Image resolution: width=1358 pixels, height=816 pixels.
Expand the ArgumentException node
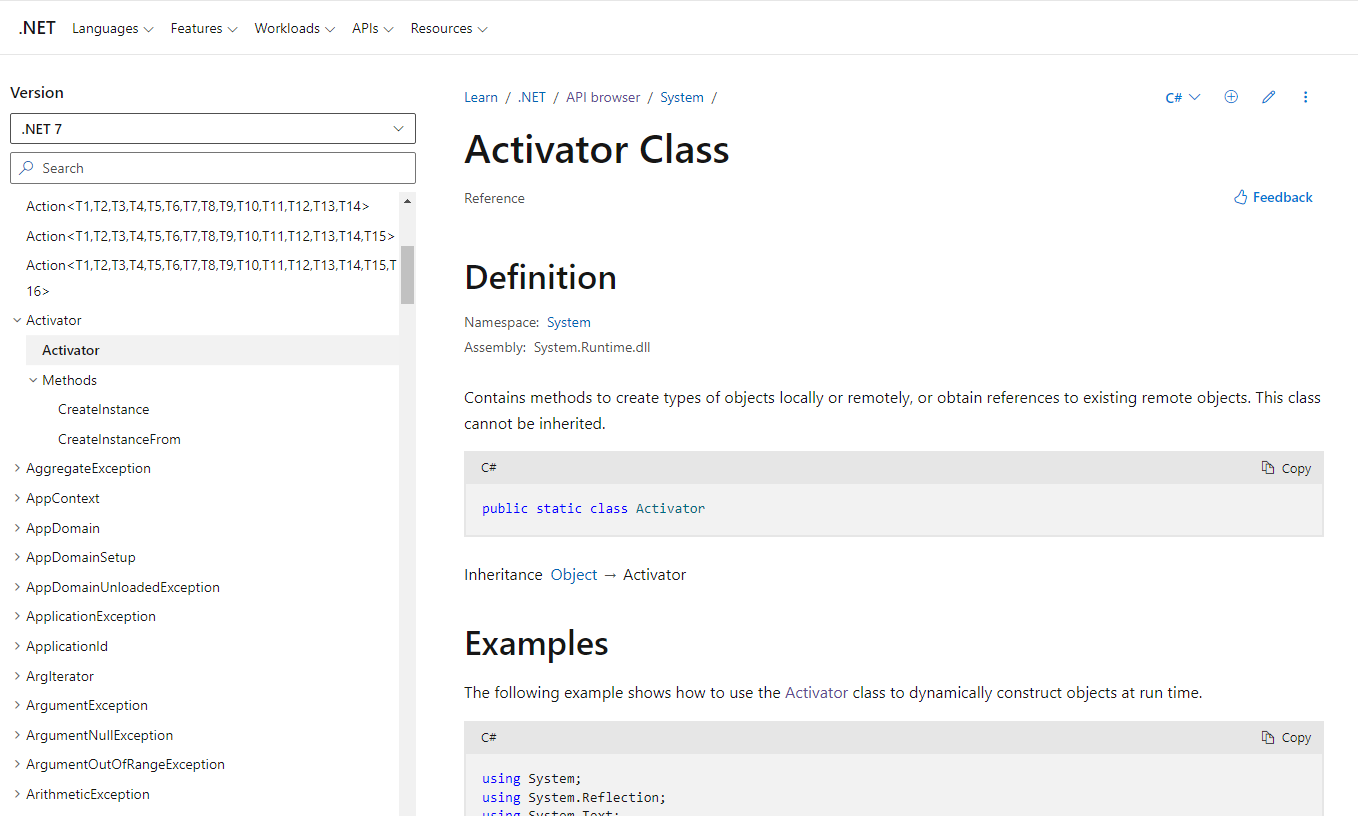pyautogui.click(x=17, y=705)
